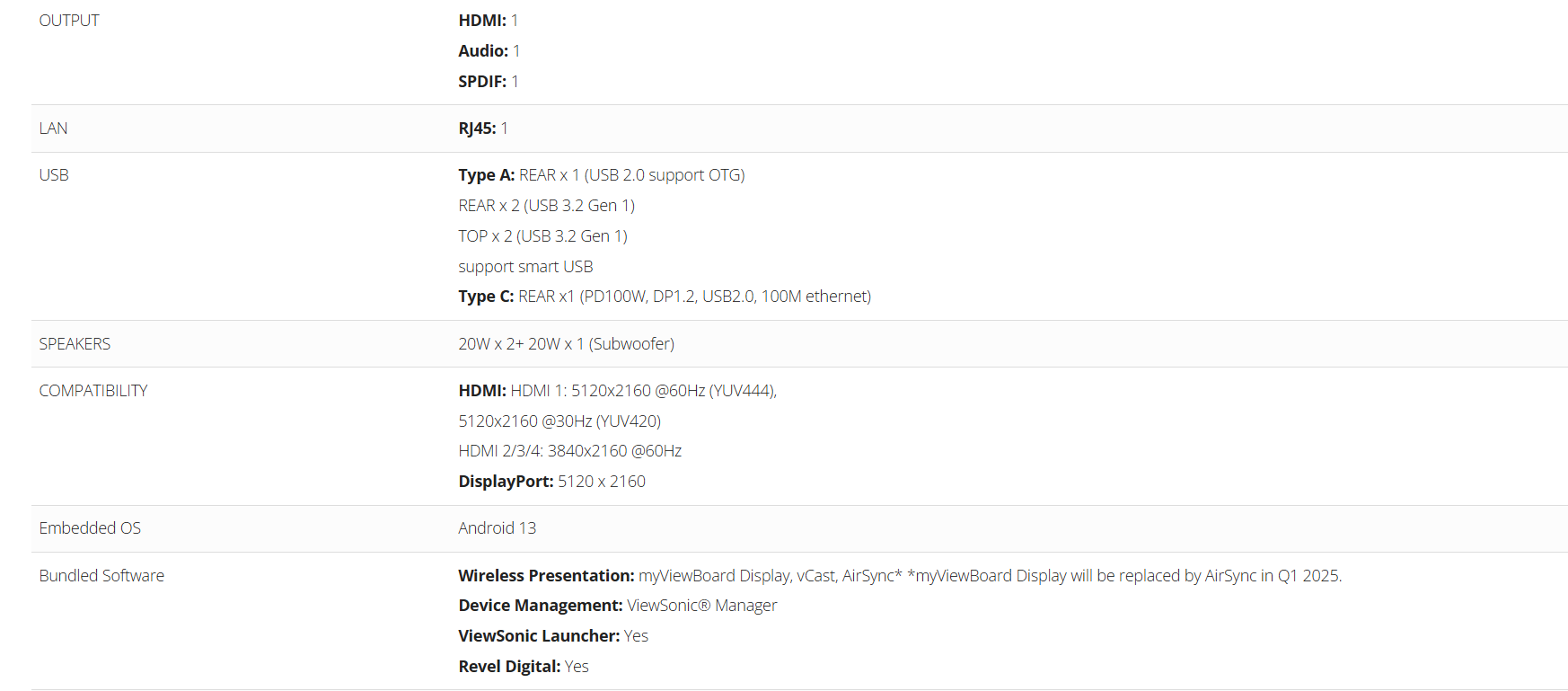Click the LAN row label
Image resolution: width=1568 pixels, height=691 pixels.
coord(53,128)
